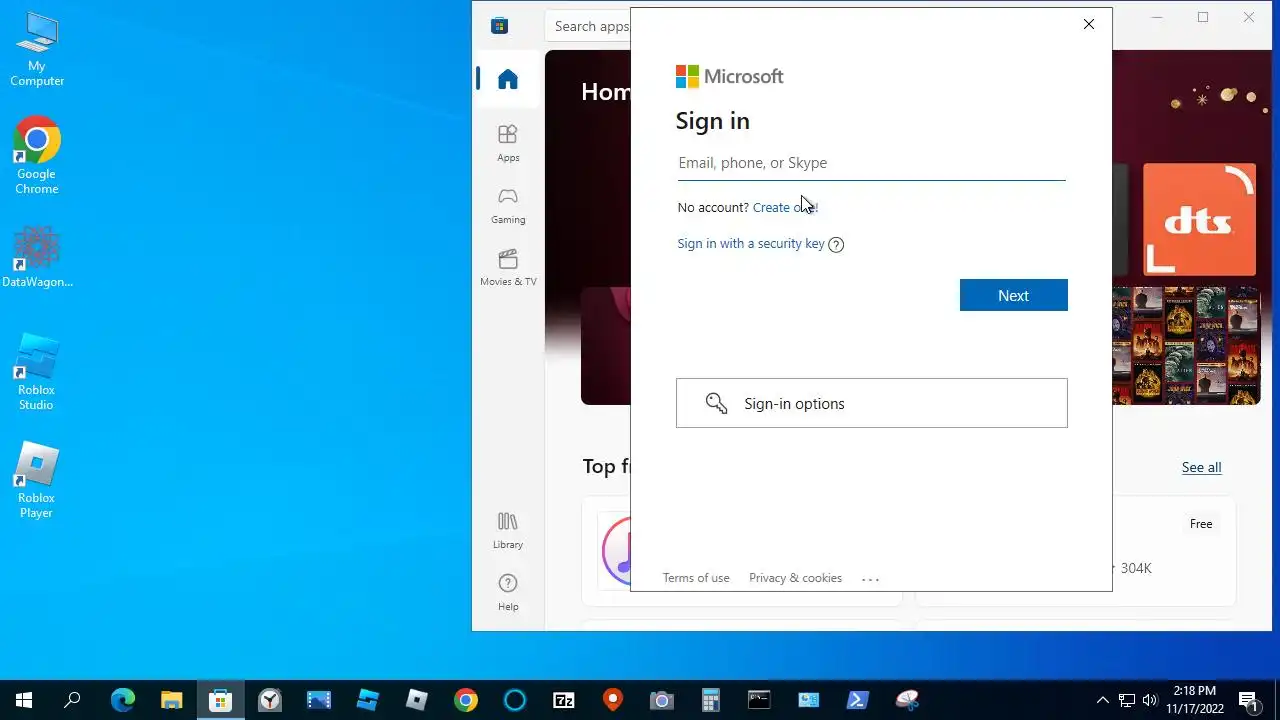The height and width of the screenshot is (720, 1280).
Task: Click the Store Search apps box
Action: tap(589, 26)
